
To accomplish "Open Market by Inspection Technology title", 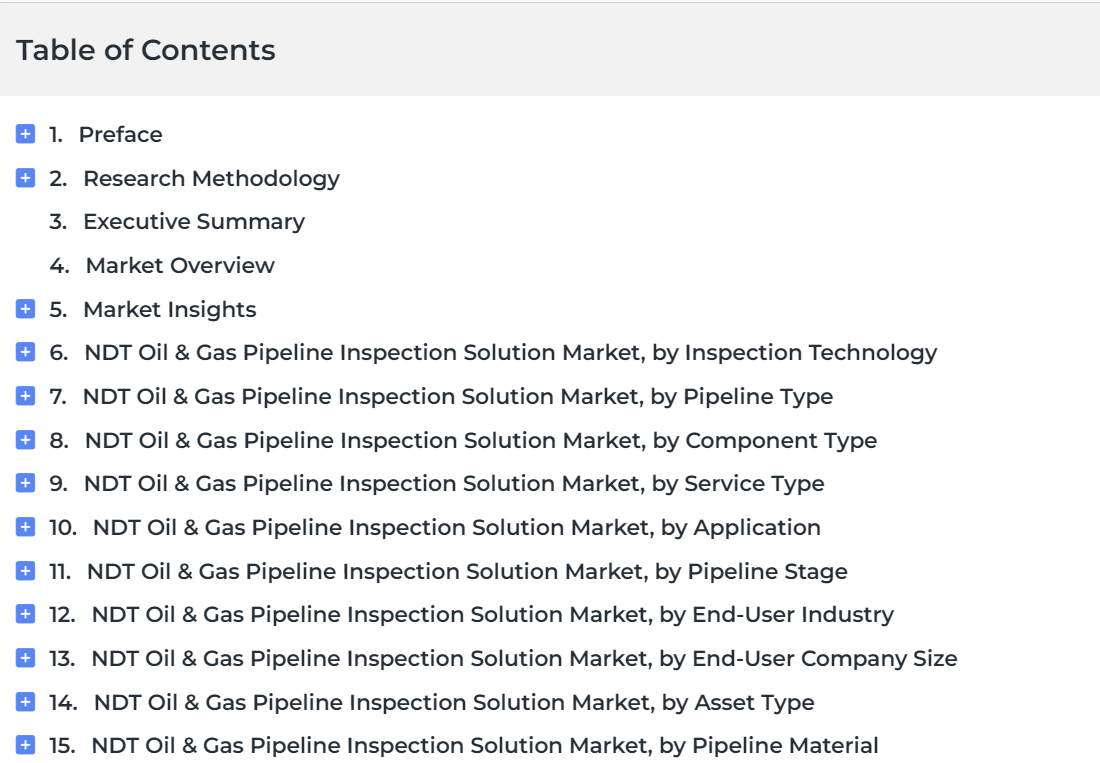I will pyautogui.click(x=511, y=353).
